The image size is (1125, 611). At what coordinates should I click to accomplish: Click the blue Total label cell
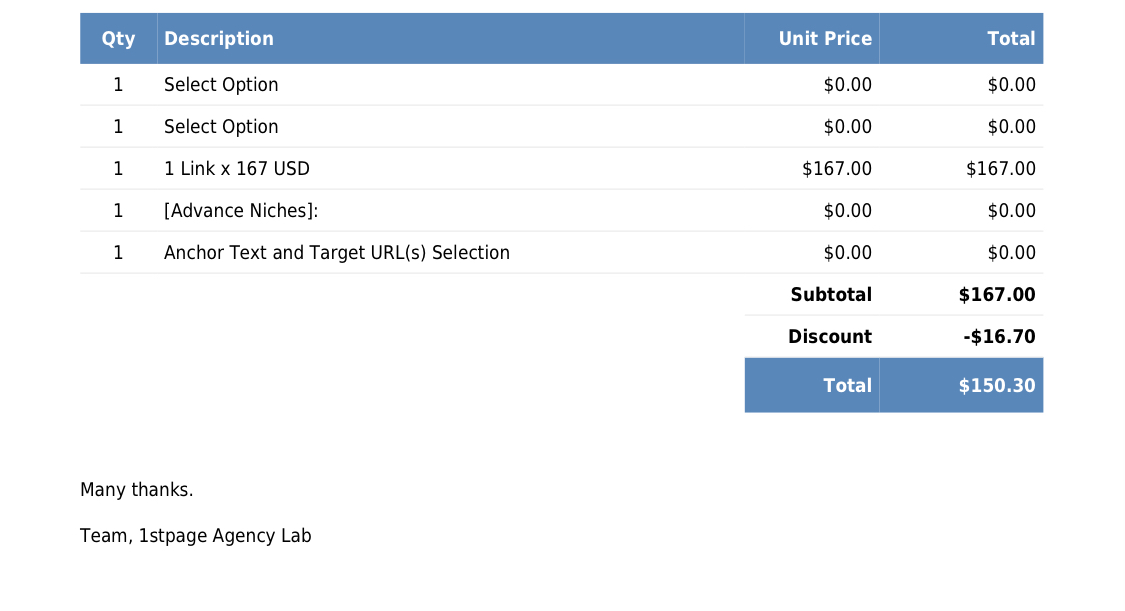811,385
